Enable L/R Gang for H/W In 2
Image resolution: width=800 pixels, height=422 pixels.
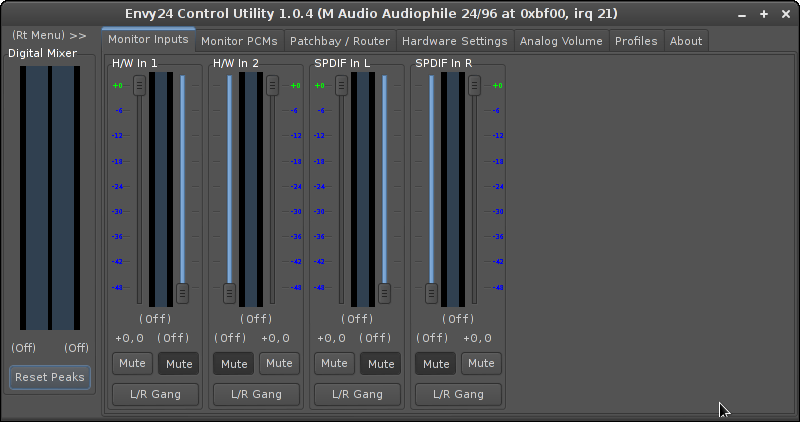point(256,394)
